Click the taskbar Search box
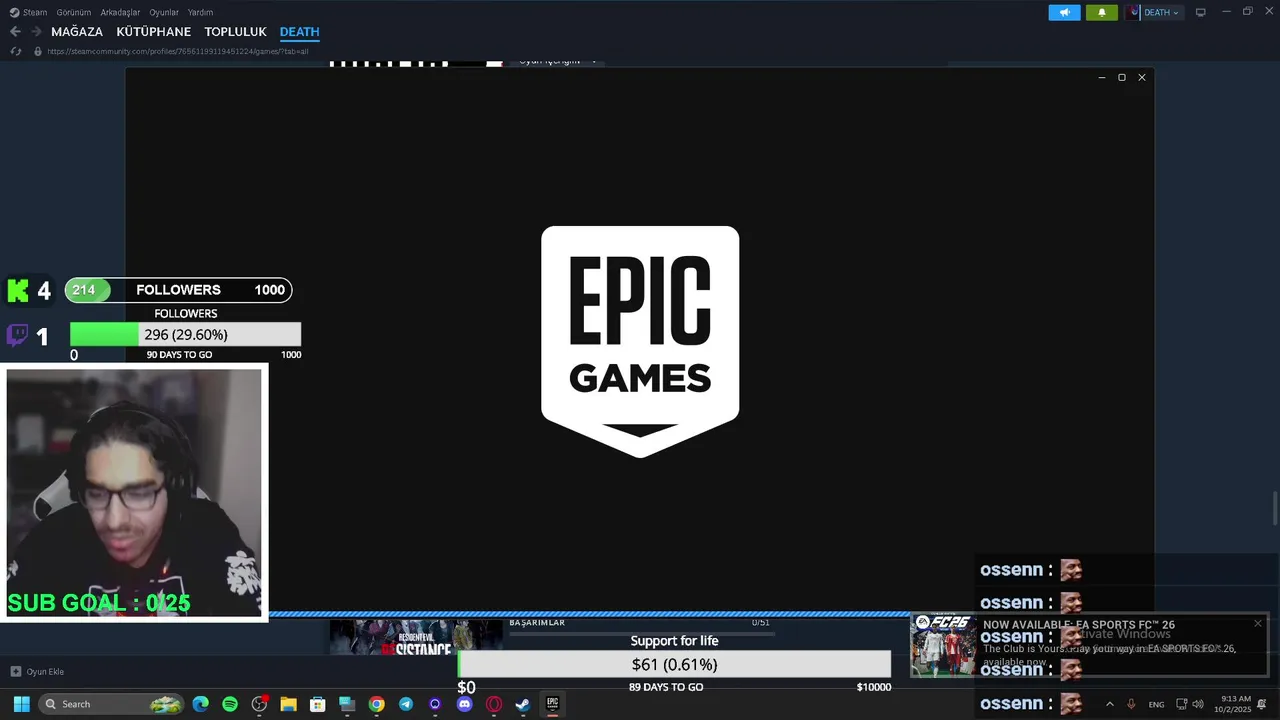The height and width of the screenshot is (720, 1280). pos(112,704)
